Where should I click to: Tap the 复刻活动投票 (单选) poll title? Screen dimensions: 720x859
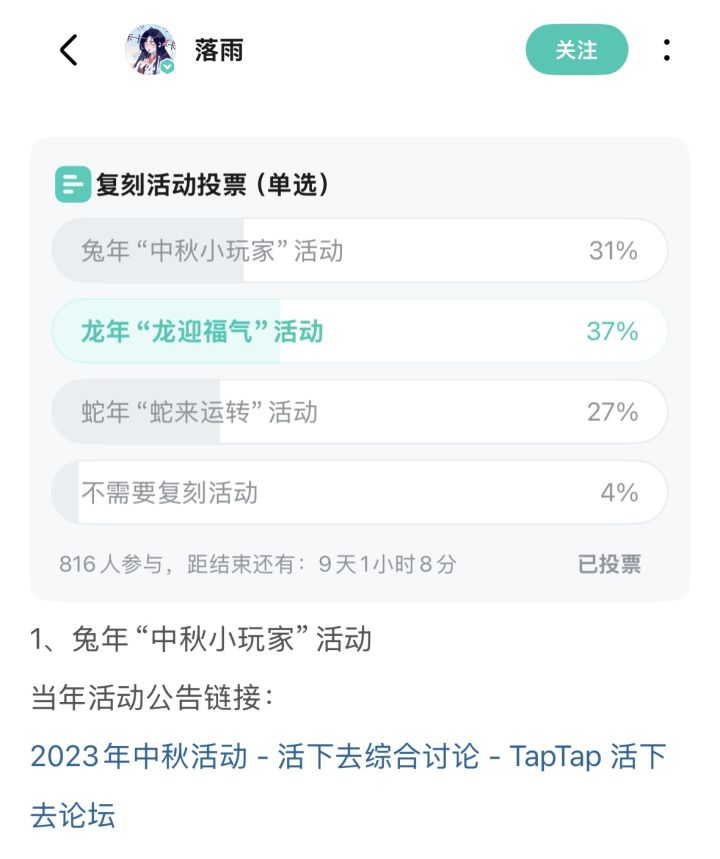213,185
